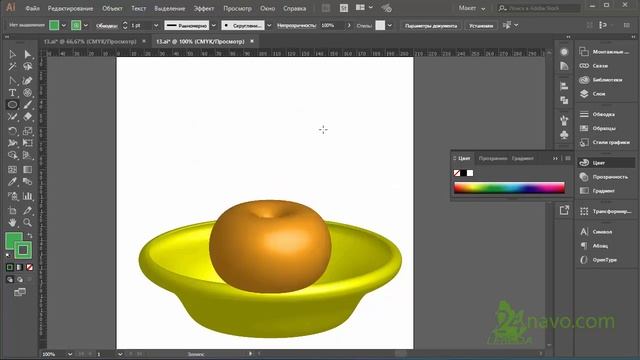Screen dimensions: 640x360
Task: Open the Symbols panel club icon
Action: 564,135
